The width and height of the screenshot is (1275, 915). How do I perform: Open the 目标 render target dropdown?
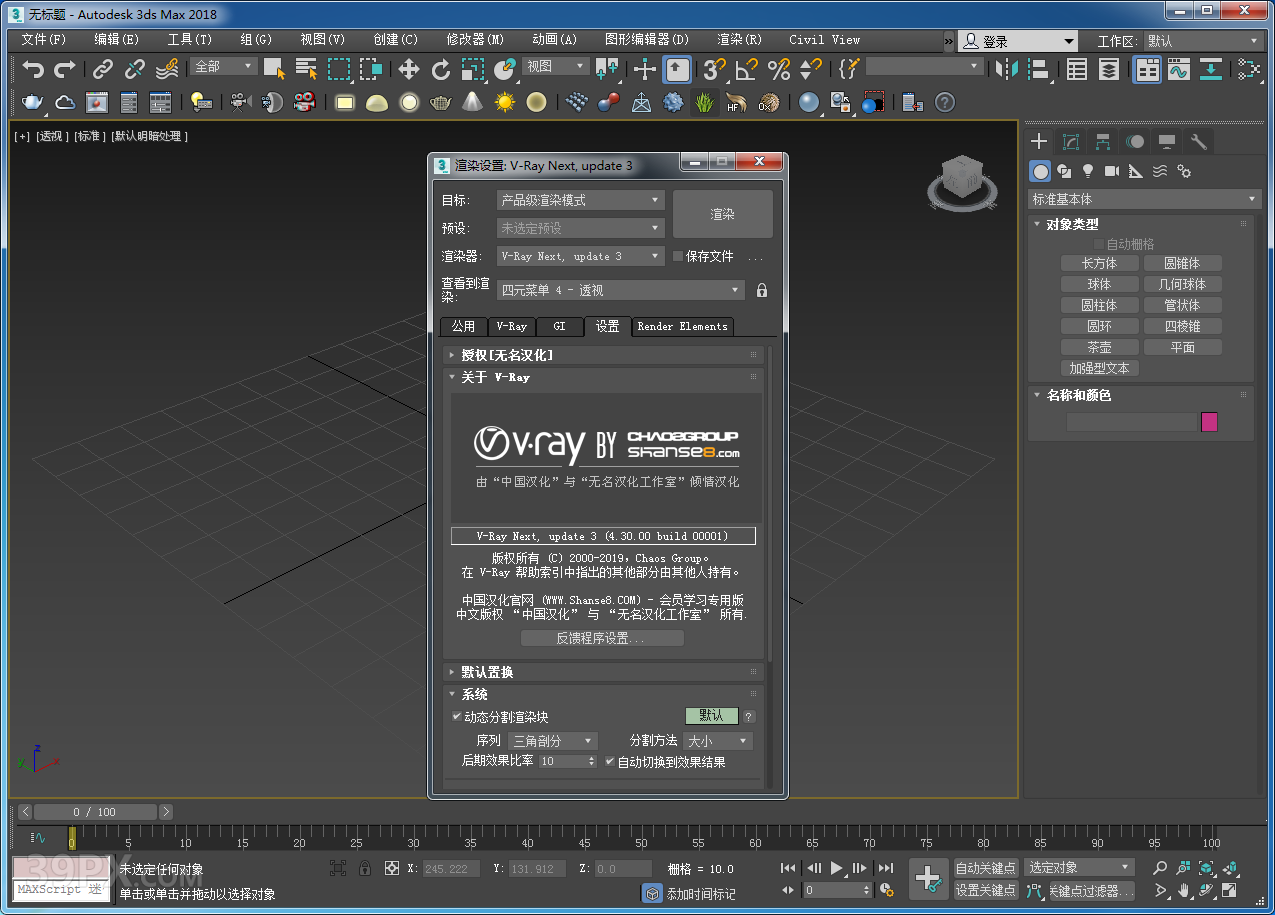(581, 200)
